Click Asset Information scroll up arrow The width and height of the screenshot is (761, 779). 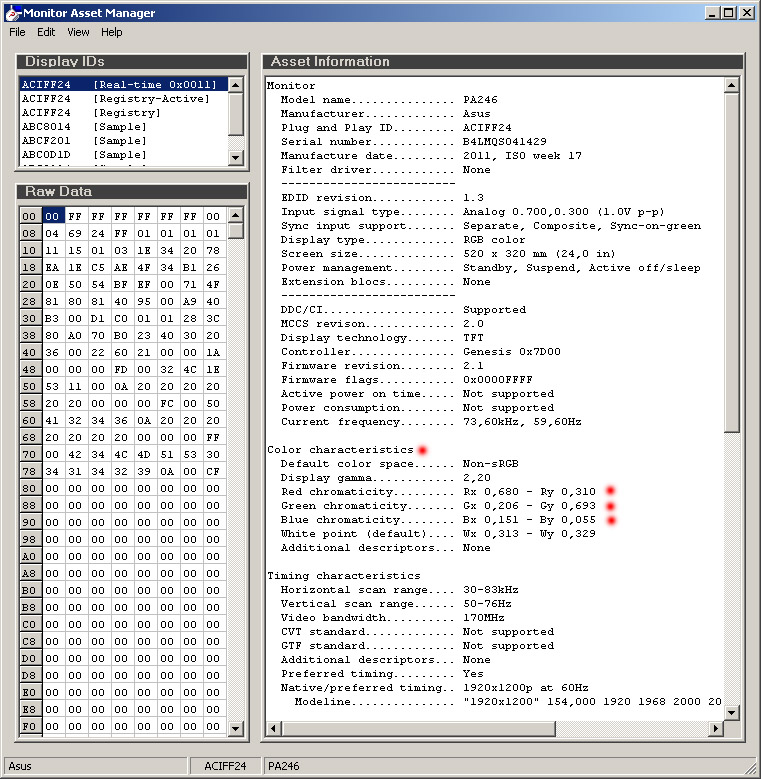click(x=732, y=85)
